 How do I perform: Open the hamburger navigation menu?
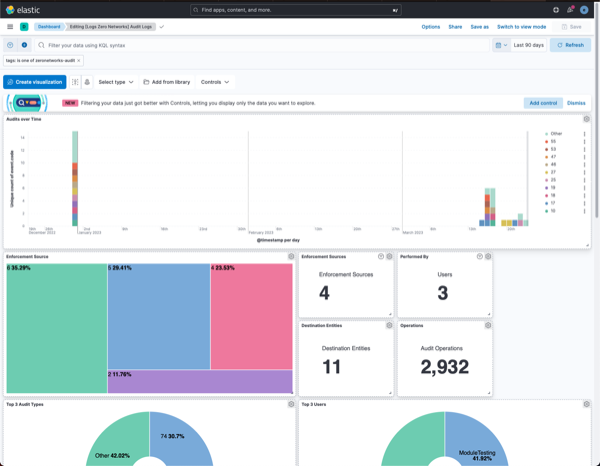(10, 27)
